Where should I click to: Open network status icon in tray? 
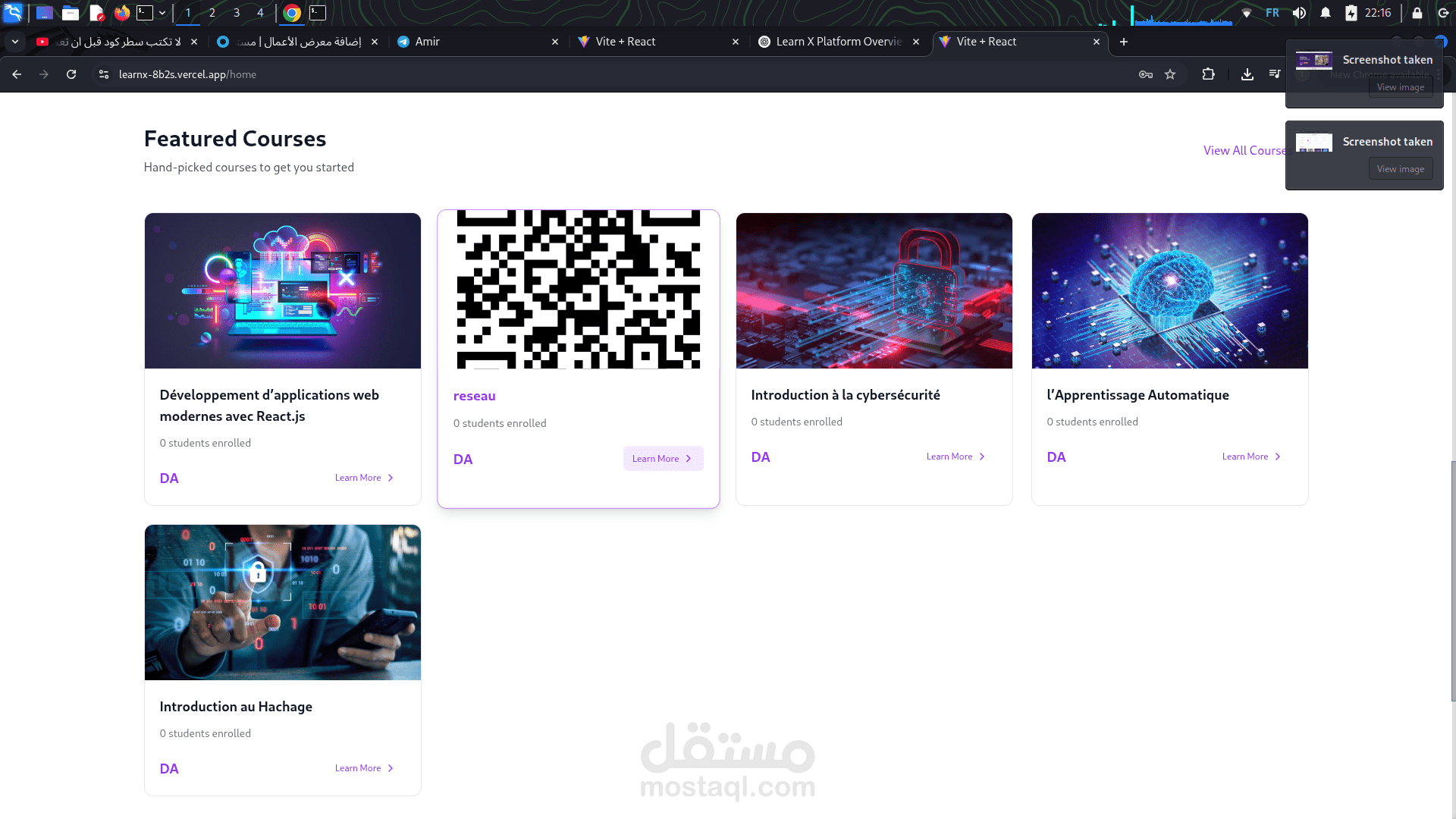[1247, 13]
